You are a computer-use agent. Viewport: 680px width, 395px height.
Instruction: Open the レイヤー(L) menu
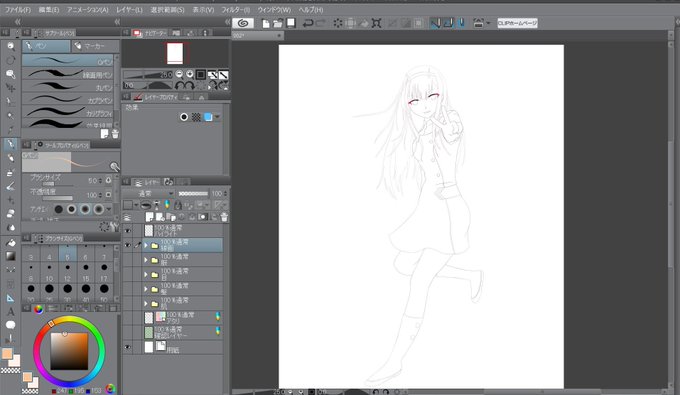pos(129,10)
